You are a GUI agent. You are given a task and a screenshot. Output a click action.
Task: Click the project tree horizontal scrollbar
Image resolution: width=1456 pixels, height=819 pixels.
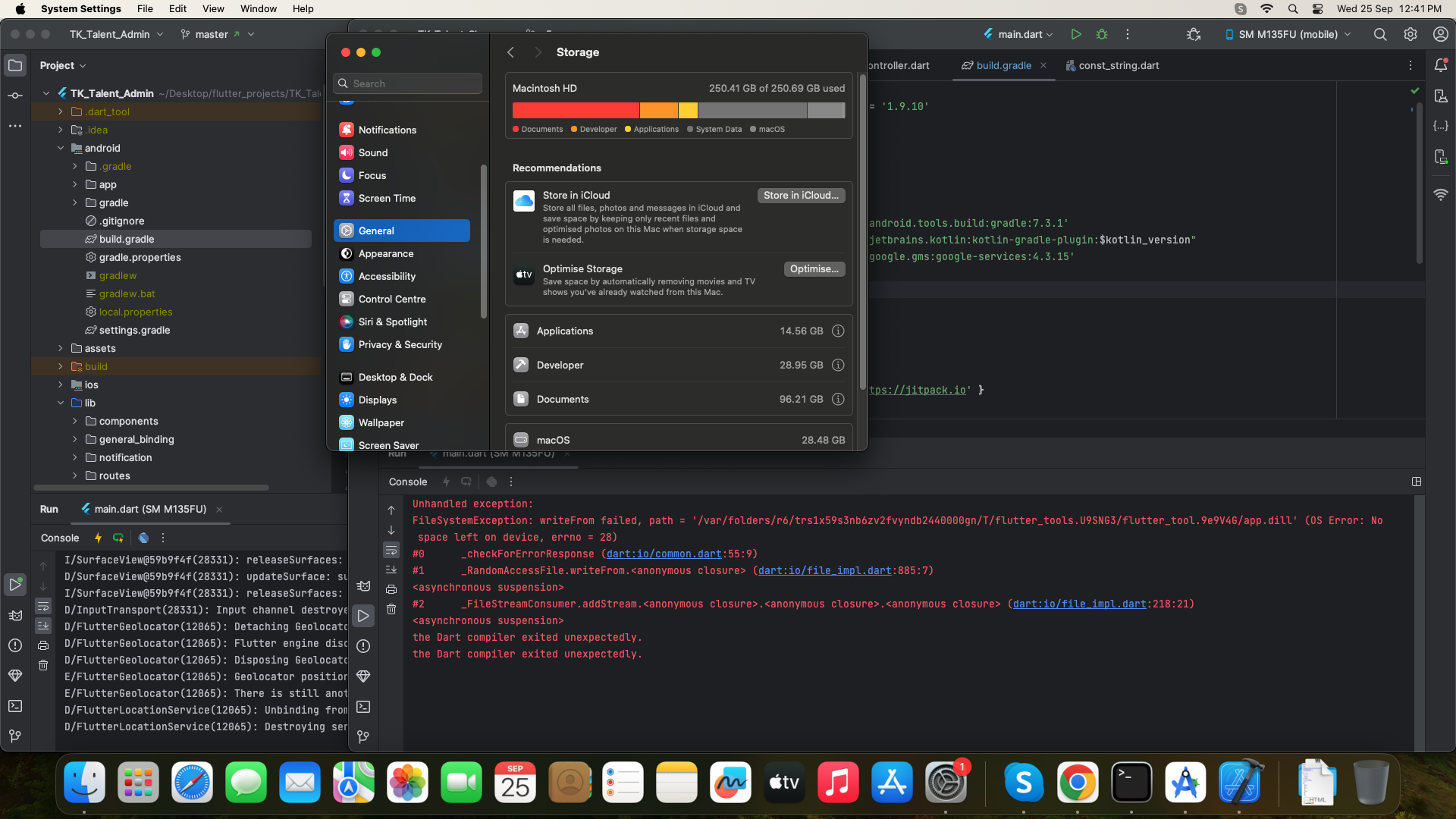[x=151, y=488]
